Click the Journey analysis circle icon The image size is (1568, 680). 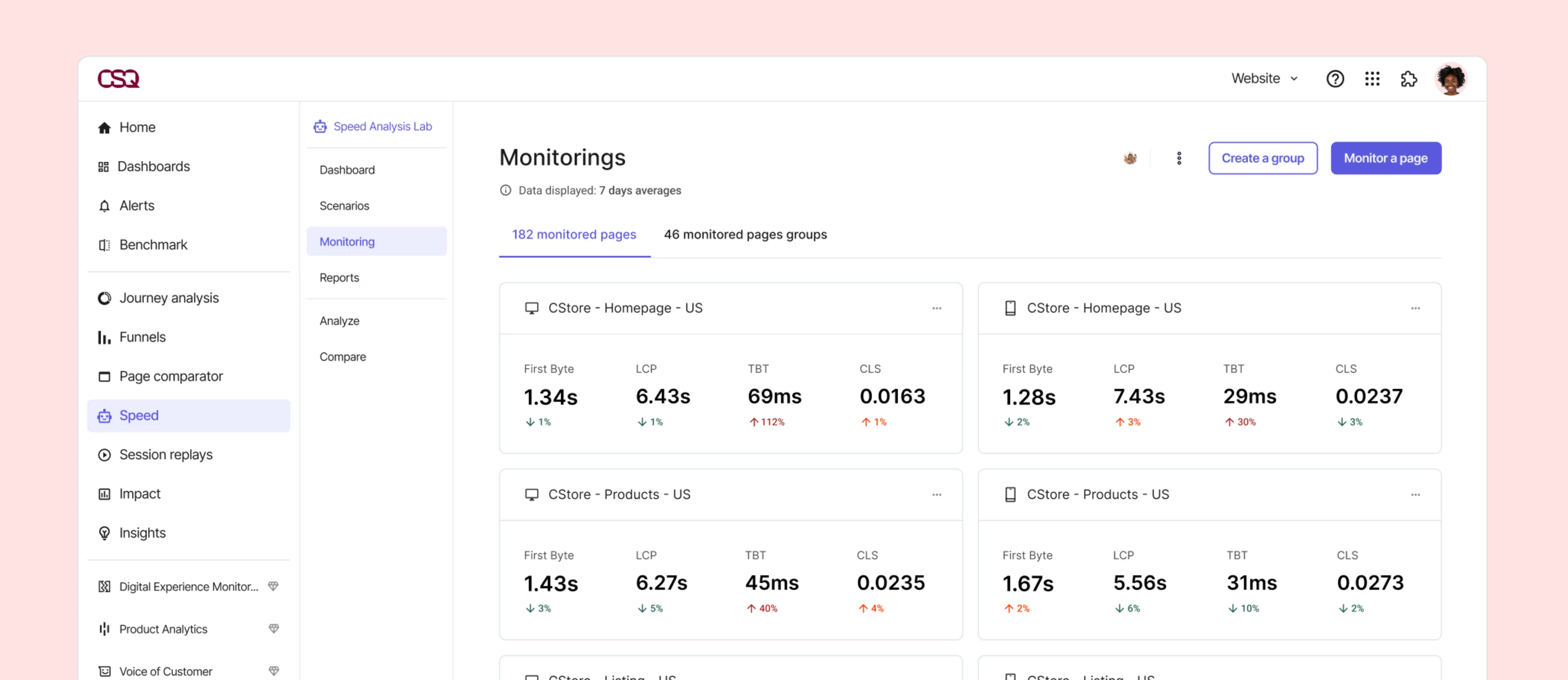click(104, 298)
